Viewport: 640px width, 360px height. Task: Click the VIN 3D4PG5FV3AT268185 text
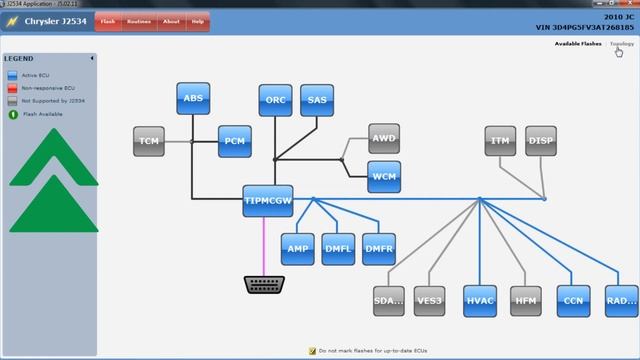[584, 27]
